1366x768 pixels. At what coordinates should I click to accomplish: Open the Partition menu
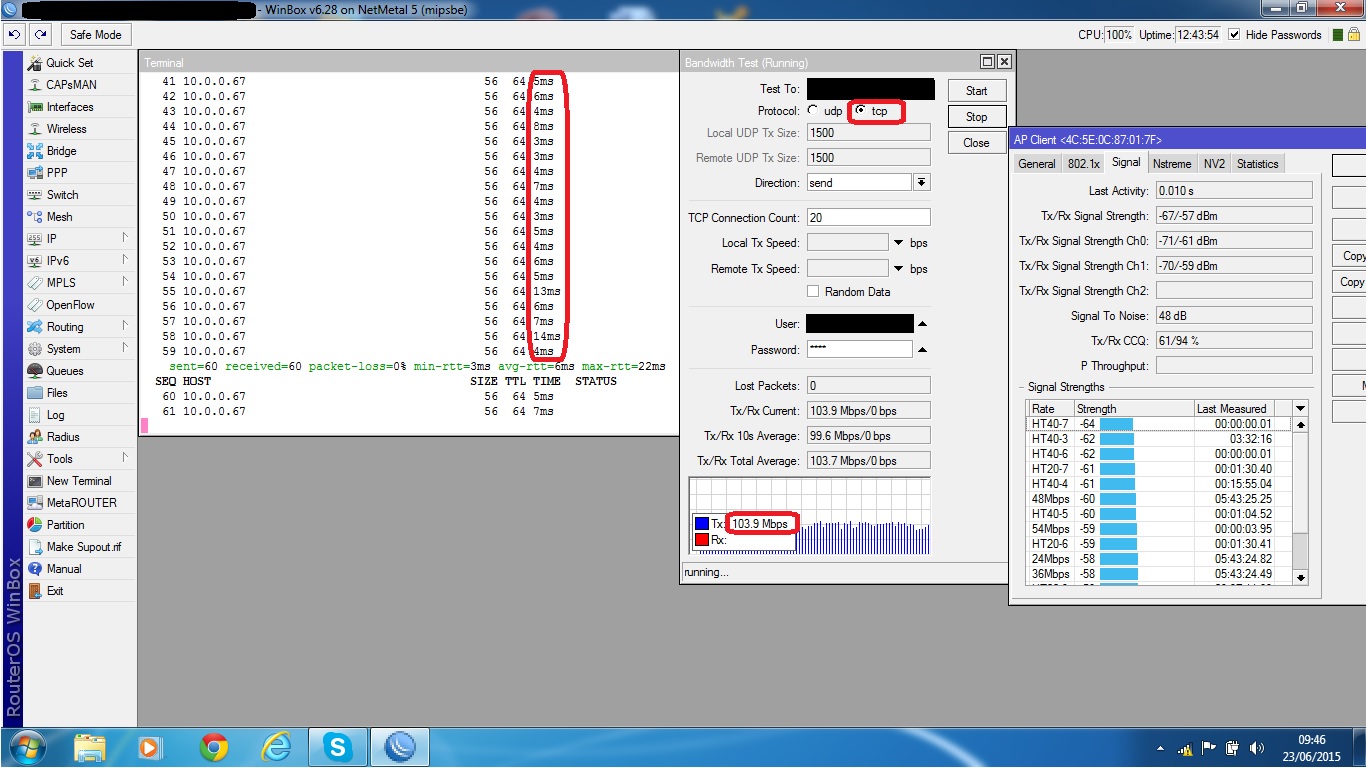pyautogui.click(x=65, y=525)
